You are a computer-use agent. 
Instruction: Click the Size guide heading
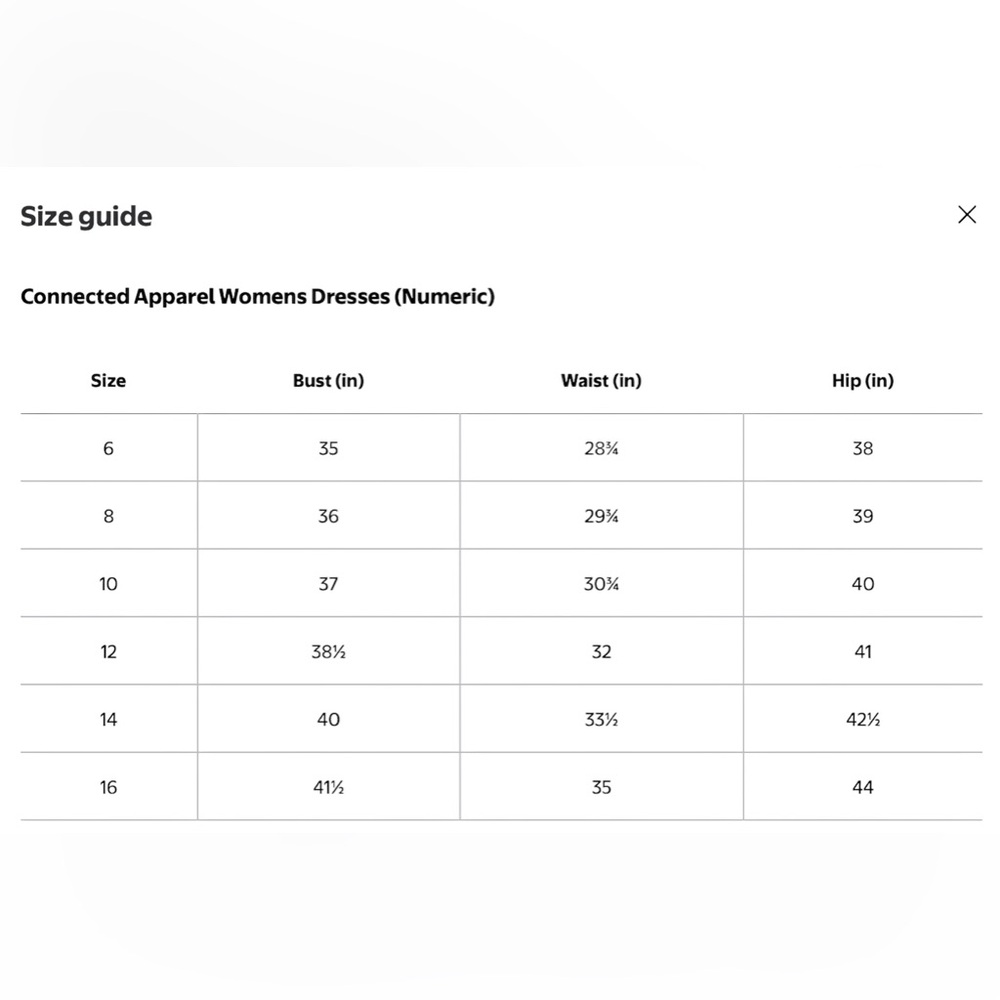(86, 217)
